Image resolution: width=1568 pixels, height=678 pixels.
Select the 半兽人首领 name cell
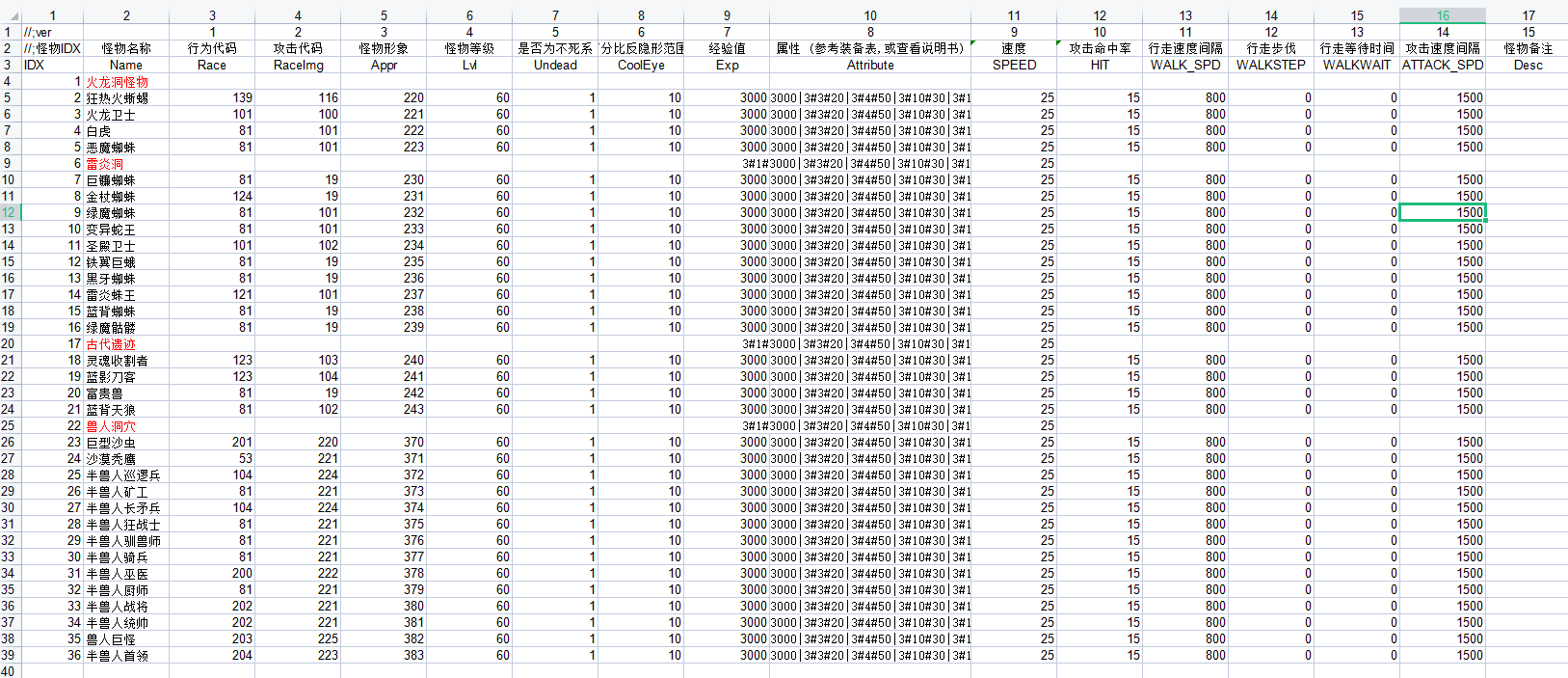125,656
